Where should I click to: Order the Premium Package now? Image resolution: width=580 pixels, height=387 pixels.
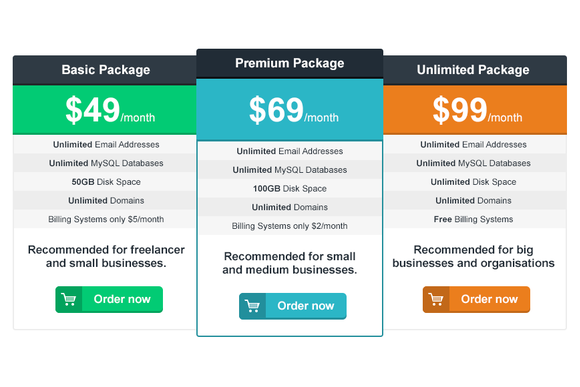(x=293, y=306)
